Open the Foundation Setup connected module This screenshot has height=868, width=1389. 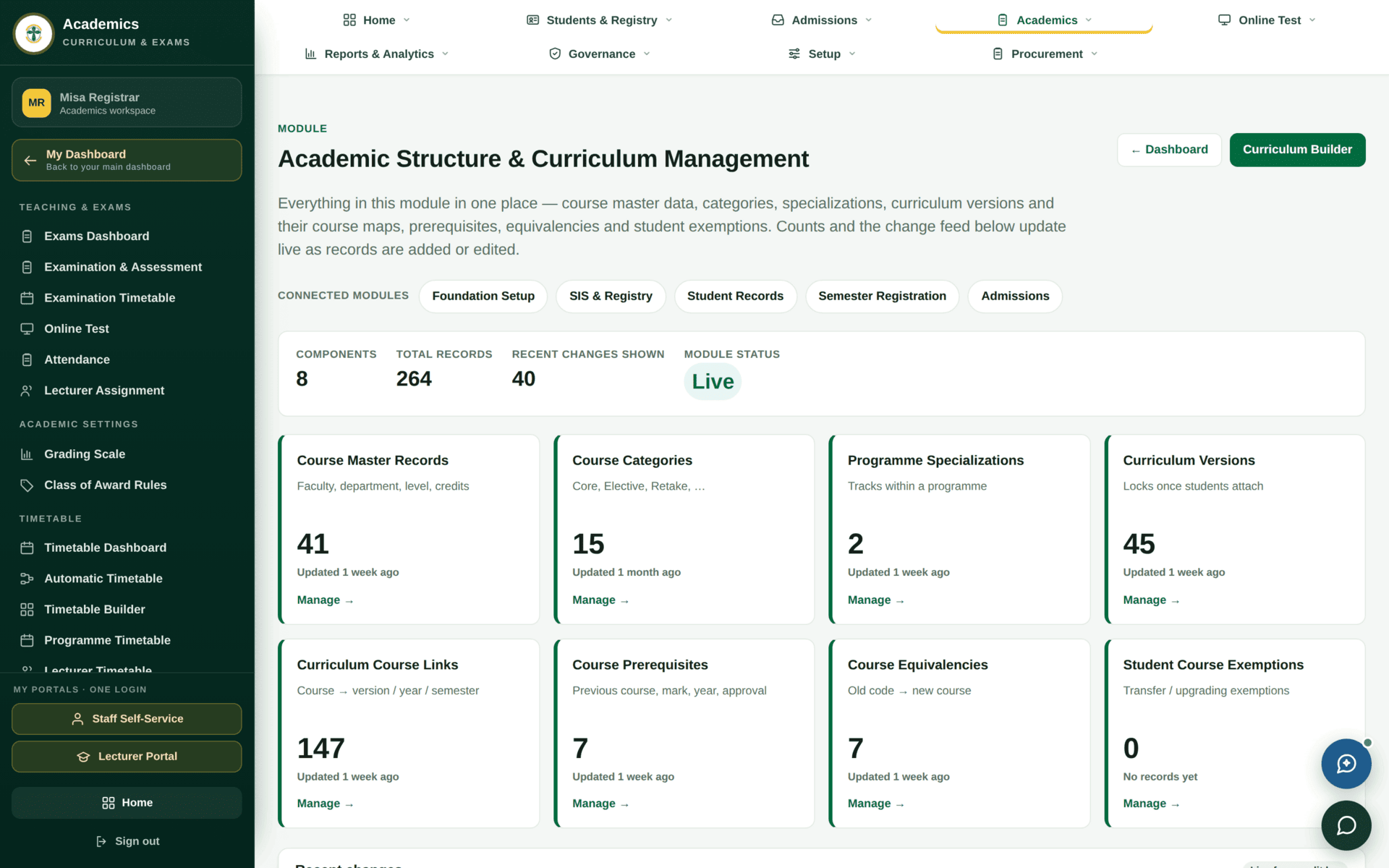pyautogui.click(x=483, y=297)
